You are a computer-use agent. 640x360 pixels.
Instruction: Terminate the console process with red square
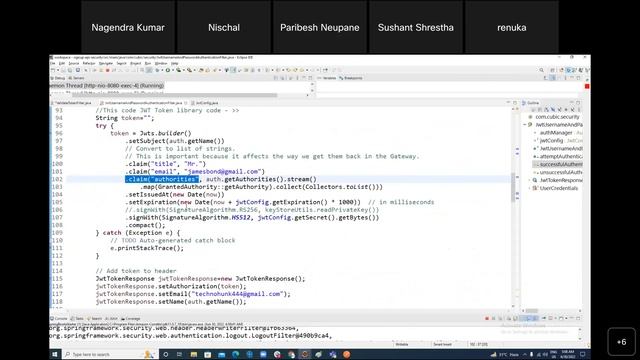click(x=487, y=318)
